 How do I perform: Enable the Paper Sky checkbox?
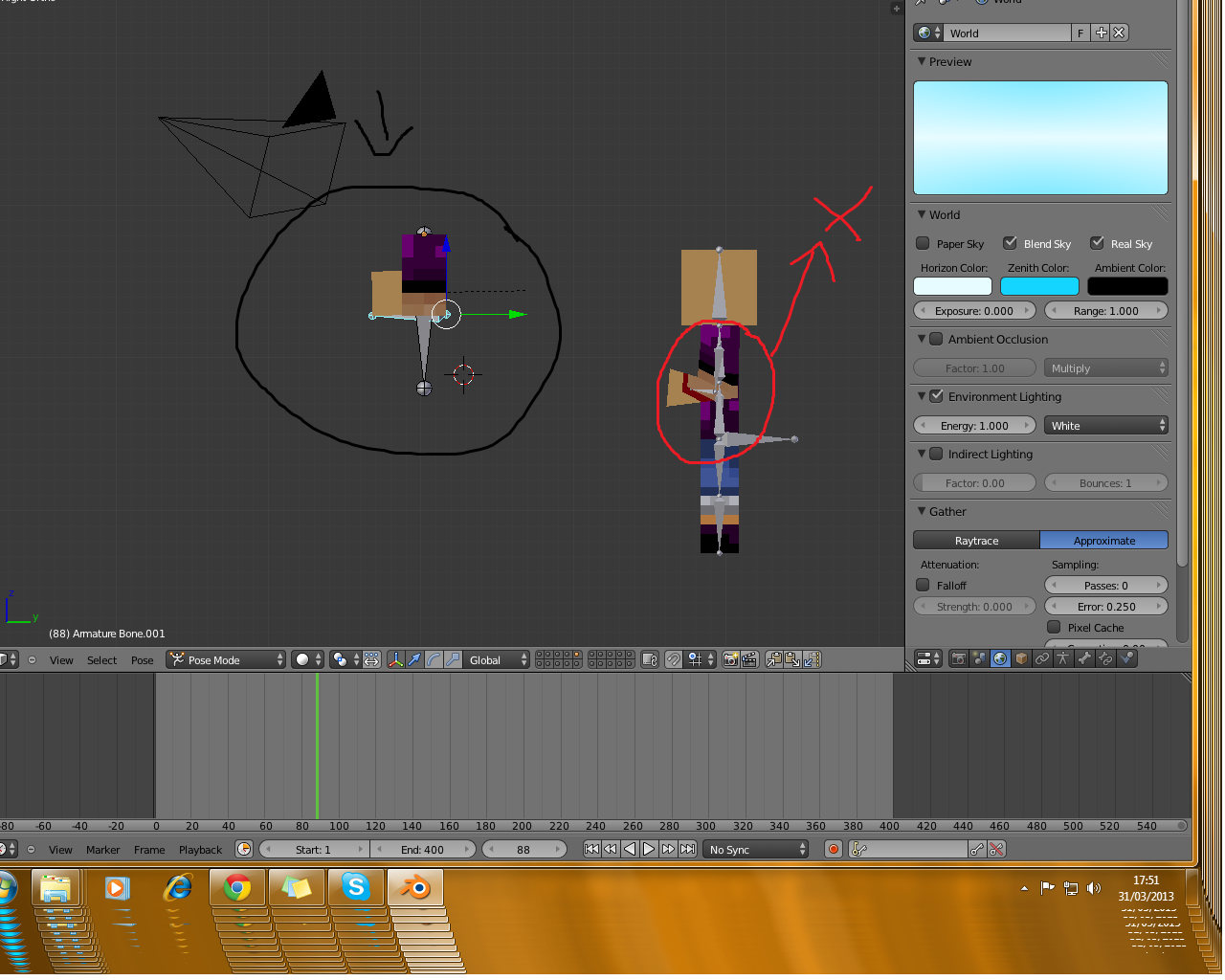pos(924,243)
